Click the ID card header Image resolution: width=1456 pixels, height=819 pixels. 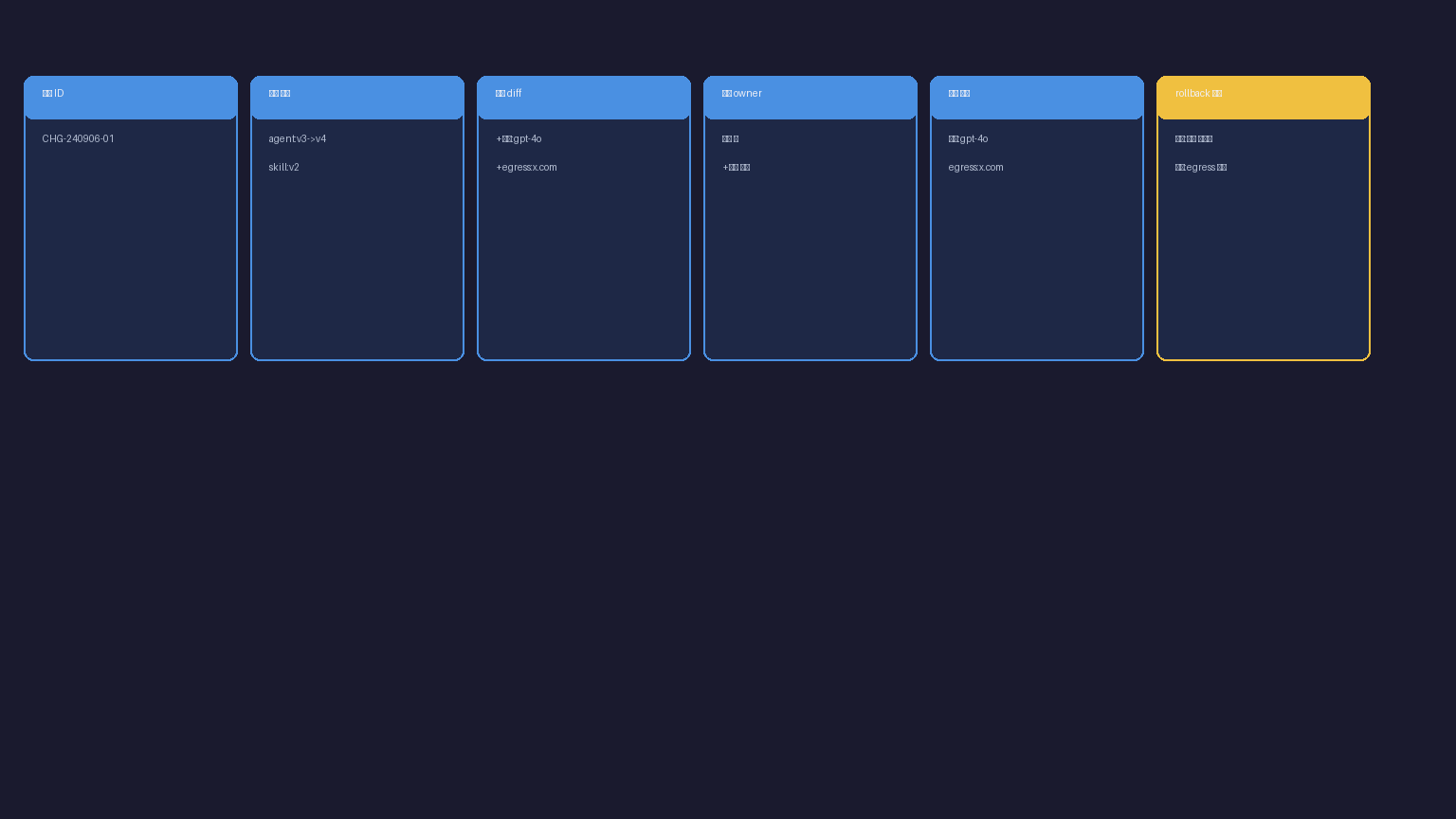(x=131, y=98)
